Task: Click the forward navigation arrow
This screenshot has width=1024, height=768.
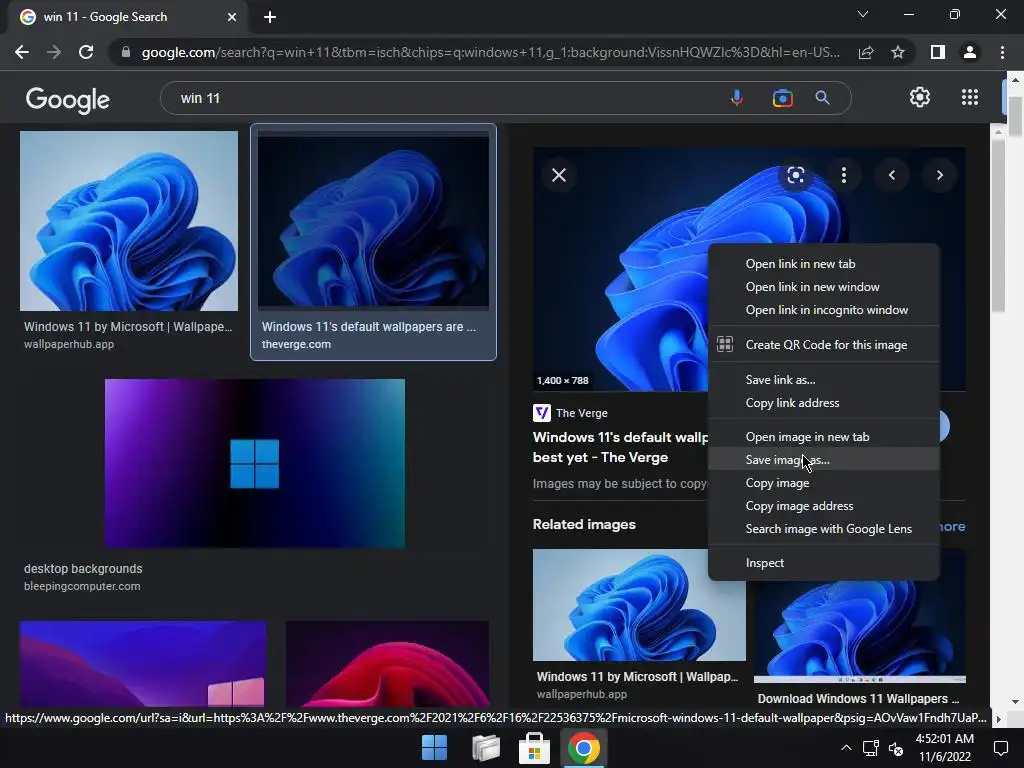Action: point(54,52)
